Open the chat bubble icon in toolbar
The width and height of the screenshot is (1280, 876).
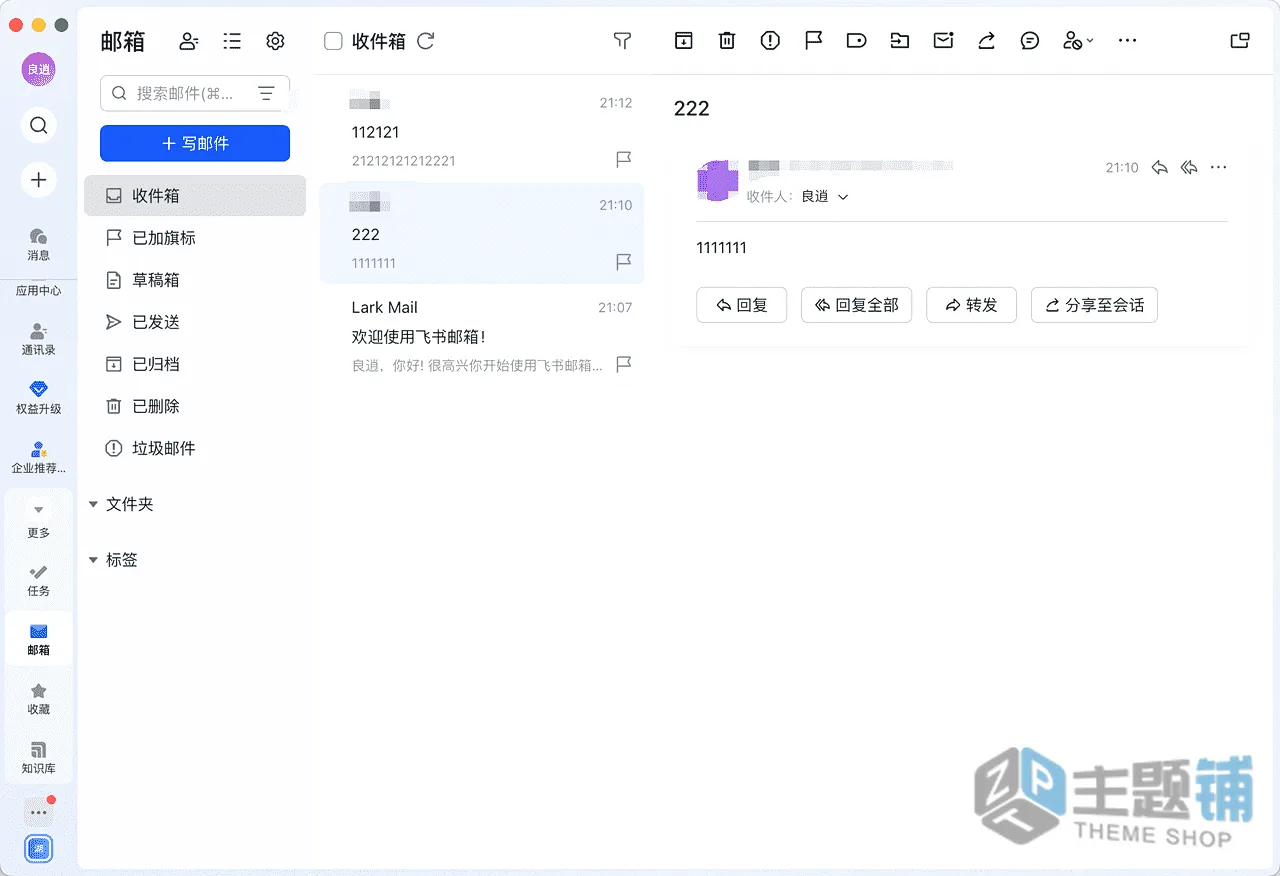pyautogui.click(x=1030, y=41)
